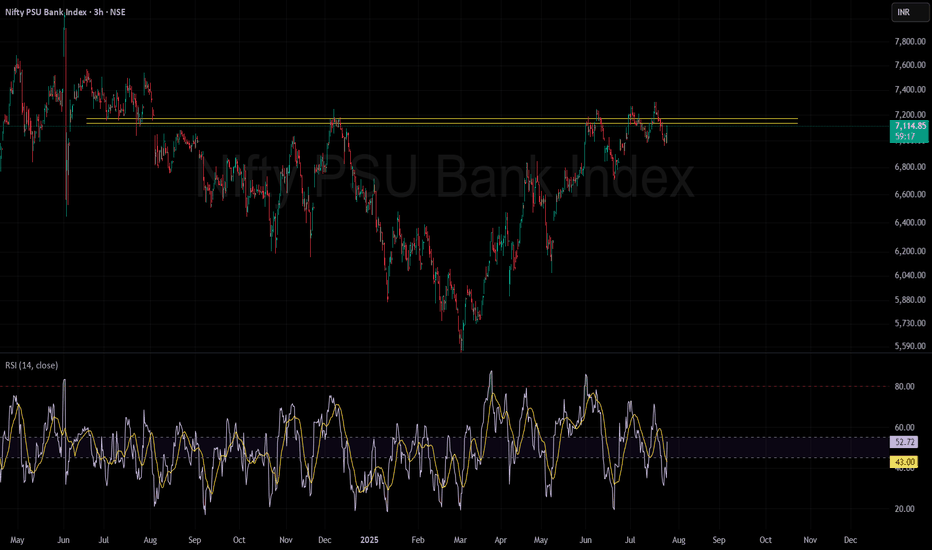Click the 5,730.00 price axis label
932x550 pixels.
[910, 323]
